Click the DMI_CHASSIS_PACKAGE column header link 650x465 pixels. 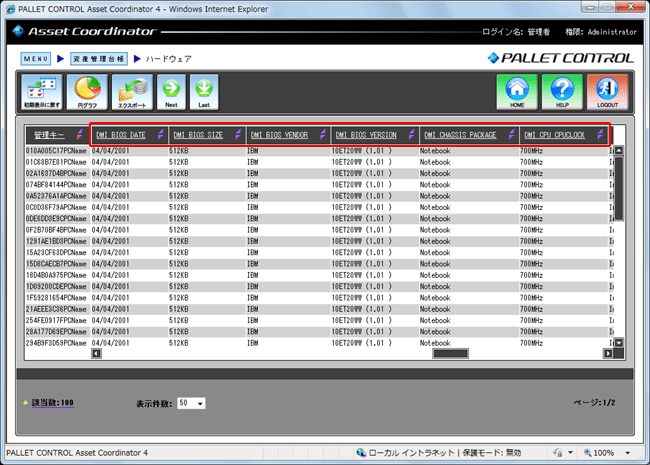(460, 135)
